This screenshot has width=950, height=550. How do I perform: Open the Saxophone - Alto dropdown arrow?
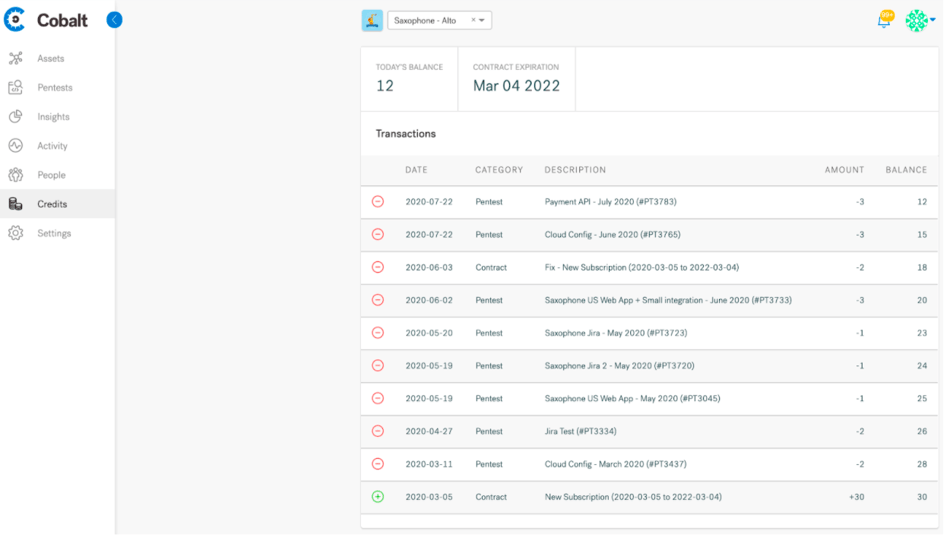pyautogui.click(x=482, y=20)
